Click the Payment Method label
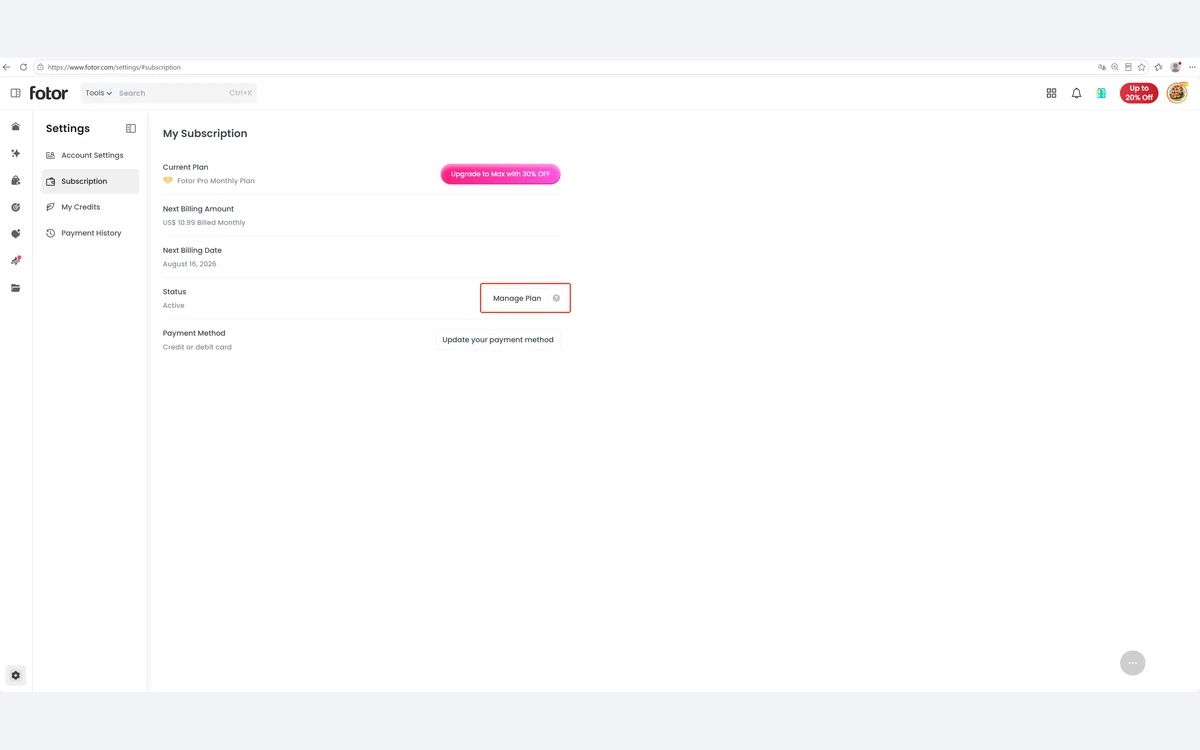The image size is (1200, 750). (194, 333)
